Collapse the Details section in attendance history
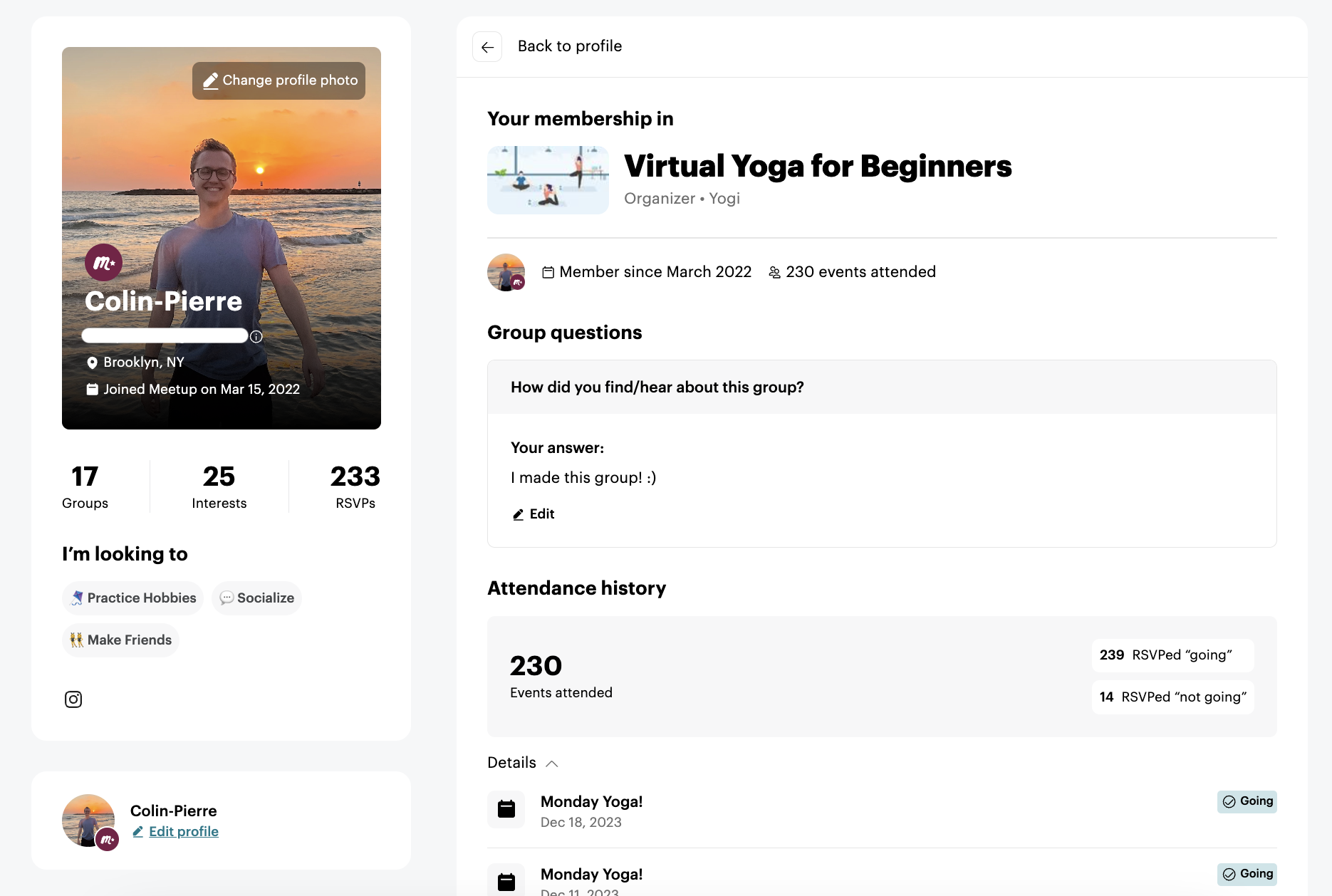The height and width of the screenshot is (896, 1332). [522, 762]
